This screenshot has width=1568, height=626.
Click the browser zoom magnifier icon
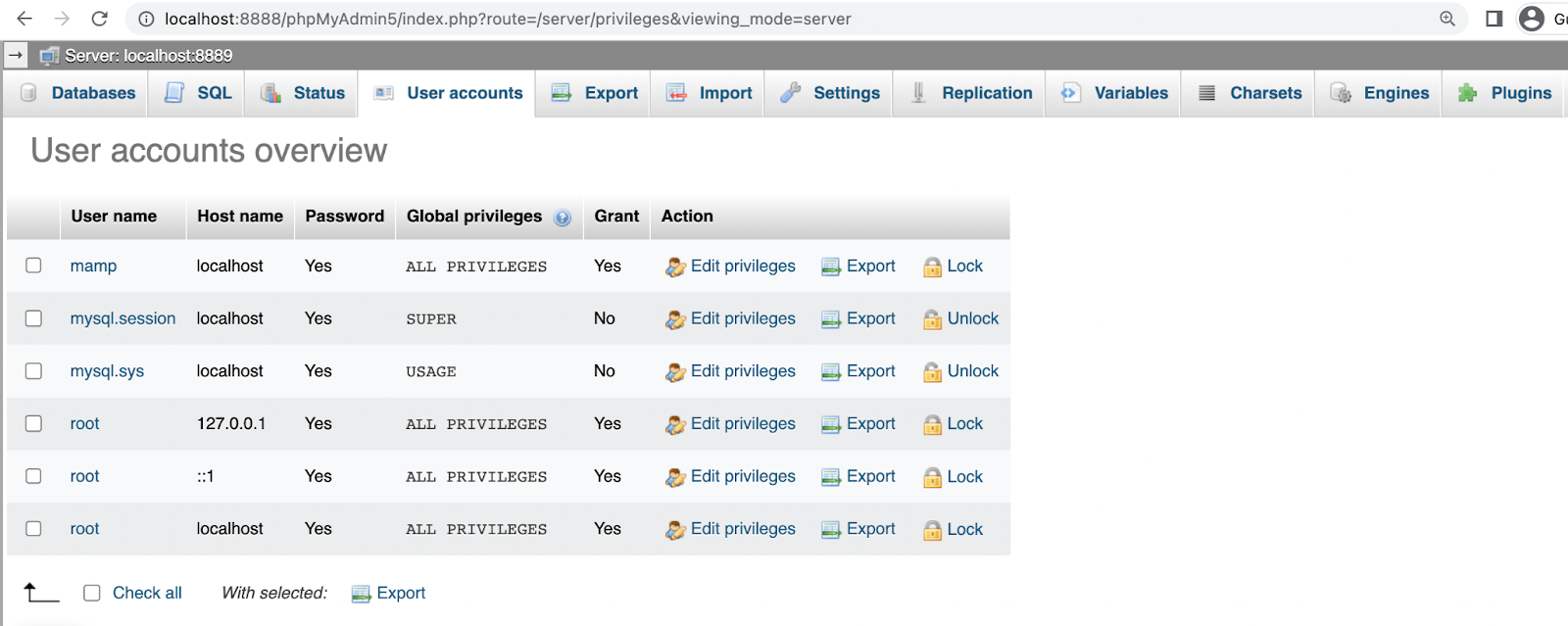tap(1447, 19)
